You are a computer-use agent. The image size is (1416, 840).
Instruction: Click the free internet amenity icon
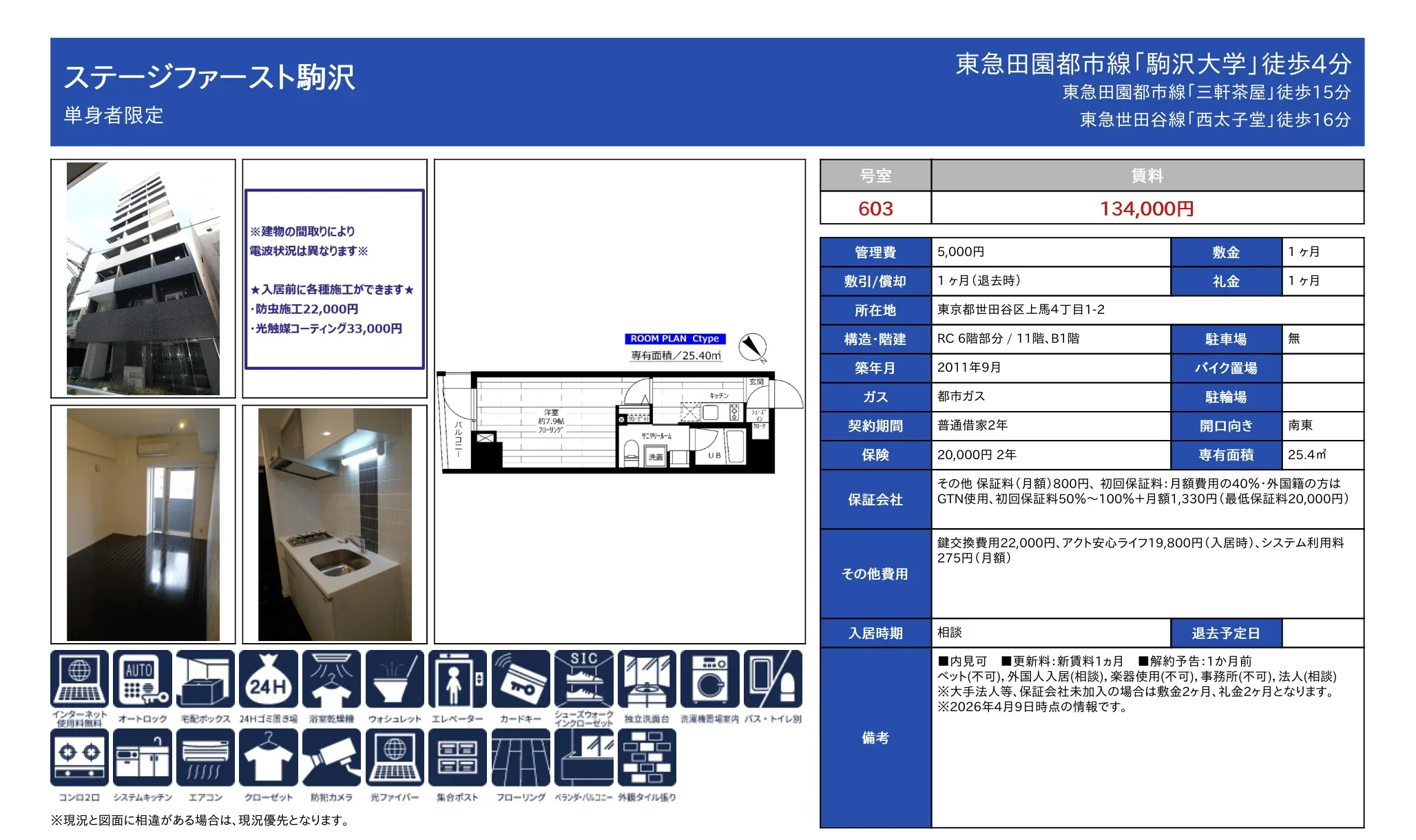tap(79, 679)
